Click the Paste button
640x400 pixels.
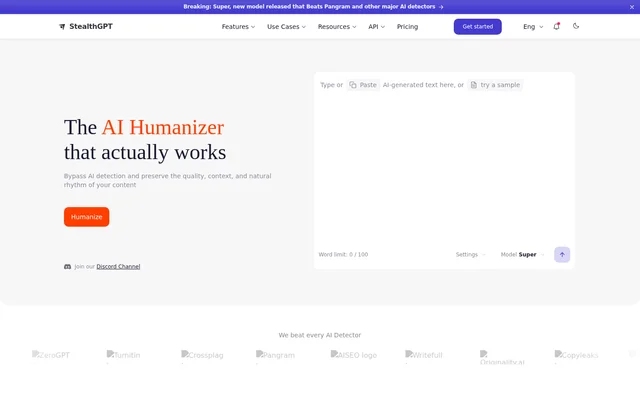point(363,85)
